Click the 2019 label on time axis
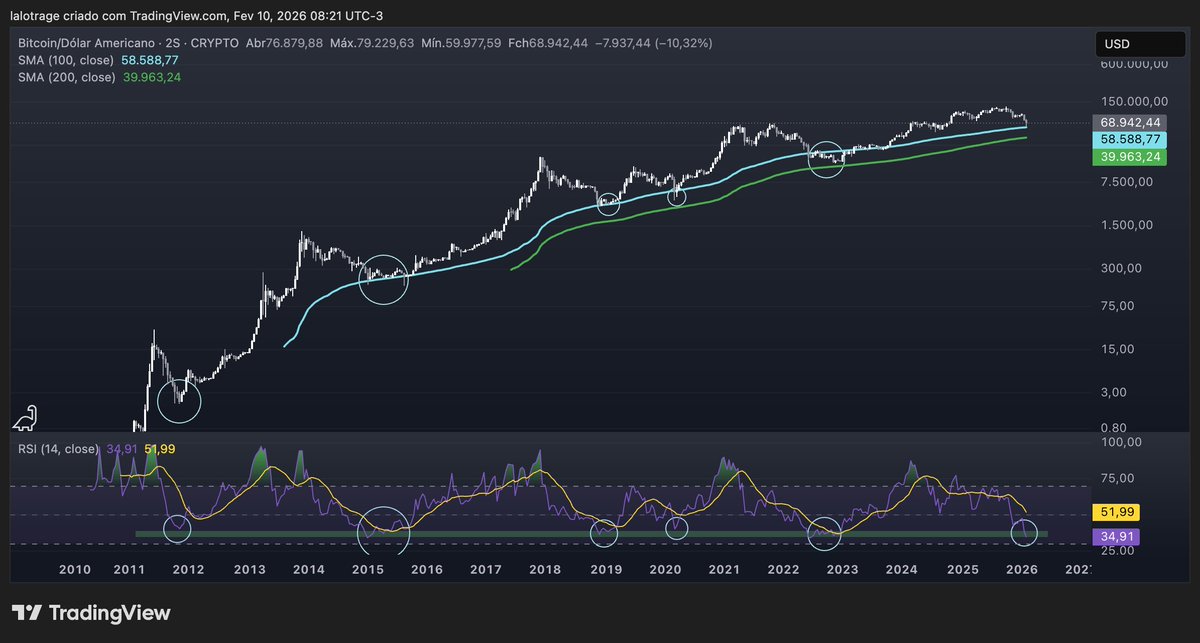Image resolution: width=1200 pixels, height=643 pixels. point(606,569)
